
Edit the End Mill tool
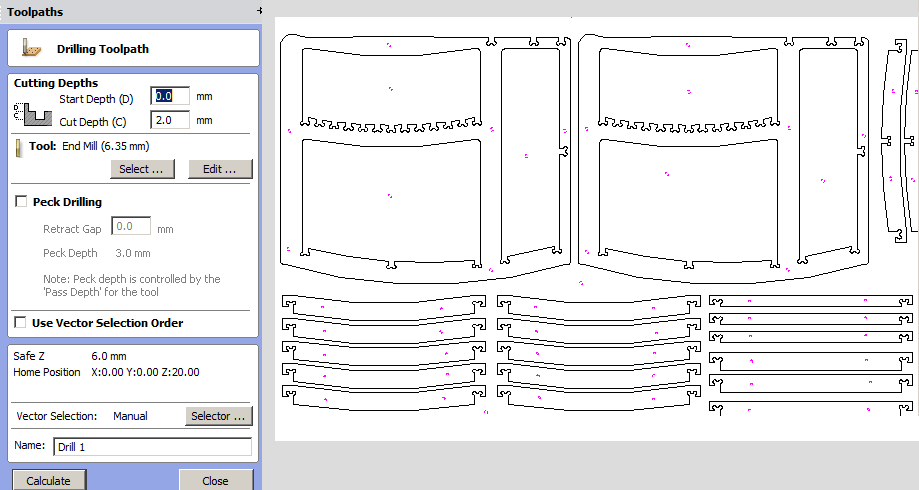220,169
